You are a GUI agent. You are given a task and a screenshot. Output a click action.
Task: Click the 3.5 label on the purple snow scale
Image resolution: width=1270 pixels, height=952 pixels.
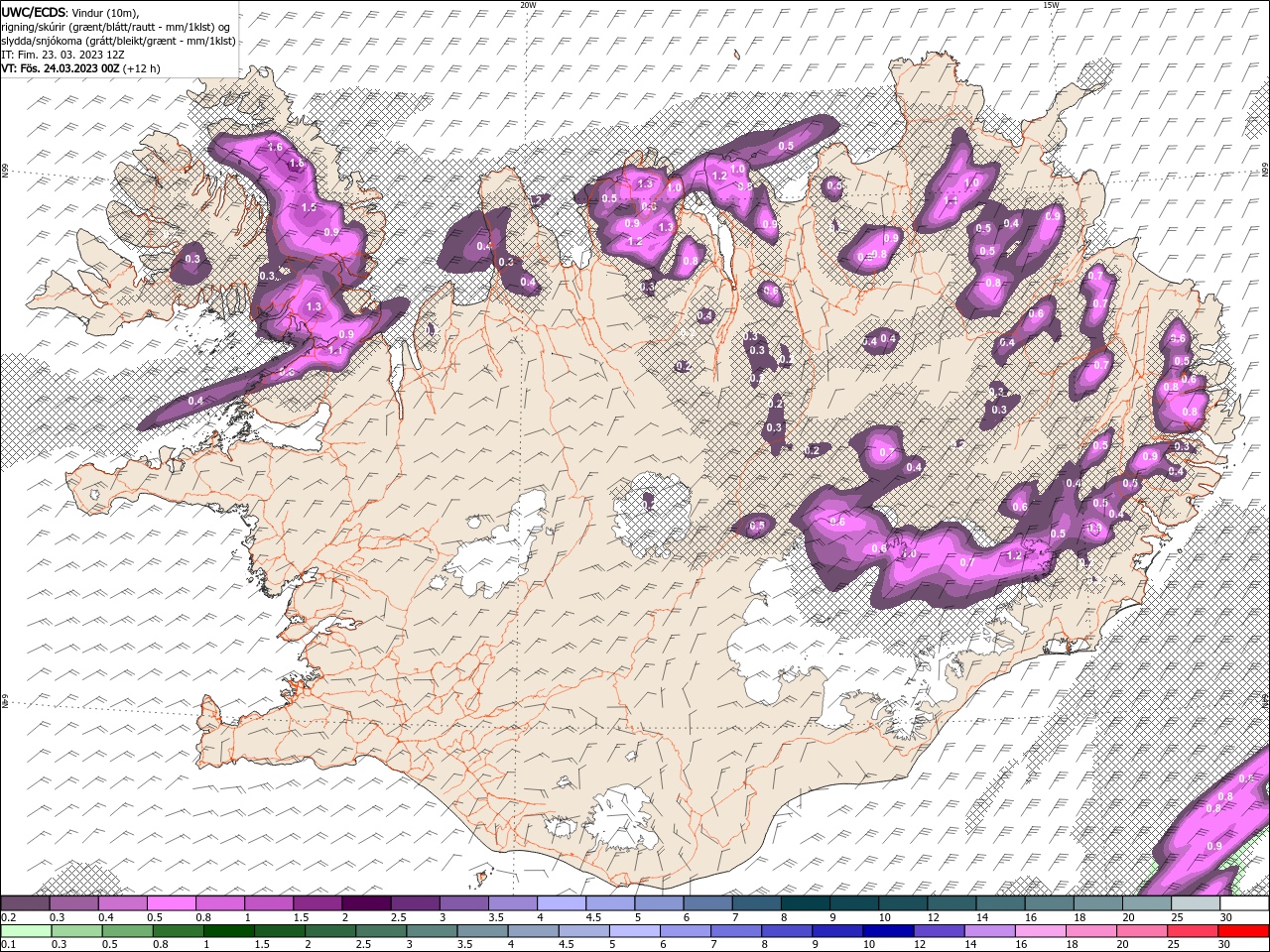click(496, 917)
